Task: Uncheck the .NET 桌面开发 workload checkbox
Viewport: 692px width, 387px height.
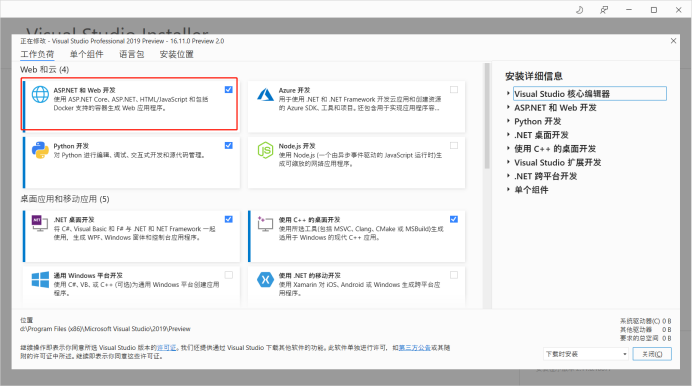Action: coord(229,219)
